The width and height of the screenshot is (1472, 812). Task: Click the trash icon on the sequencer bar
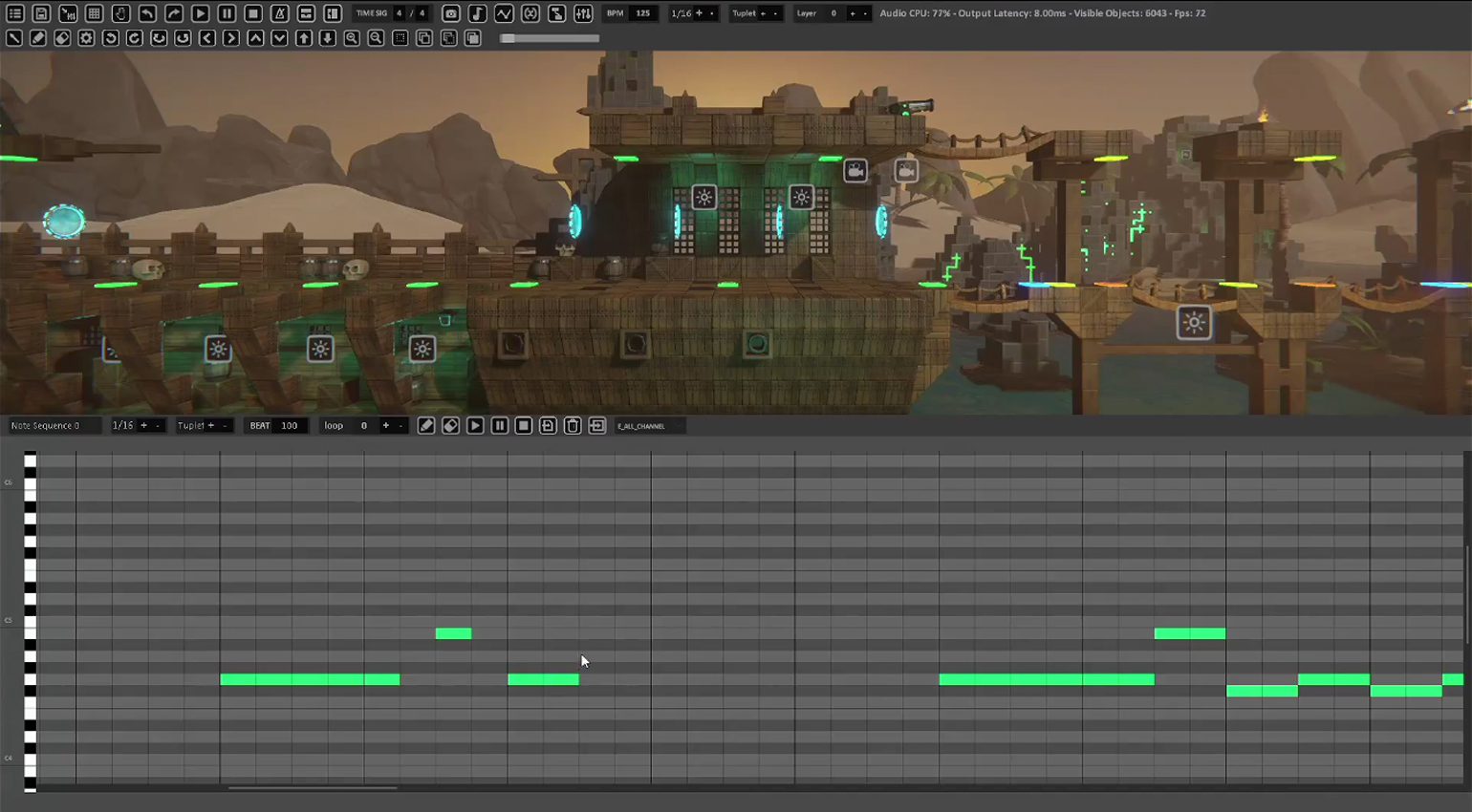[572, 425]
